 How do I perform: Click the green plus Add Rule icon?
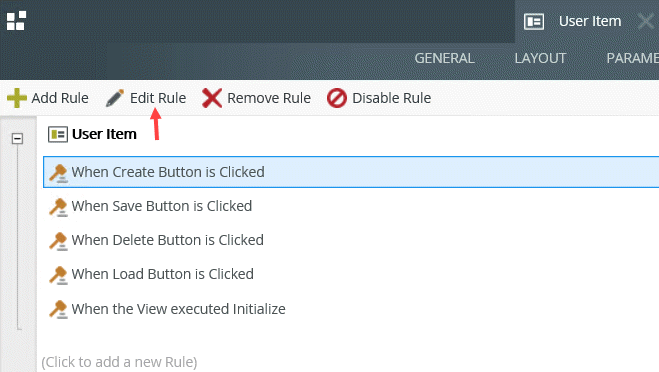(x=17, y=98)
